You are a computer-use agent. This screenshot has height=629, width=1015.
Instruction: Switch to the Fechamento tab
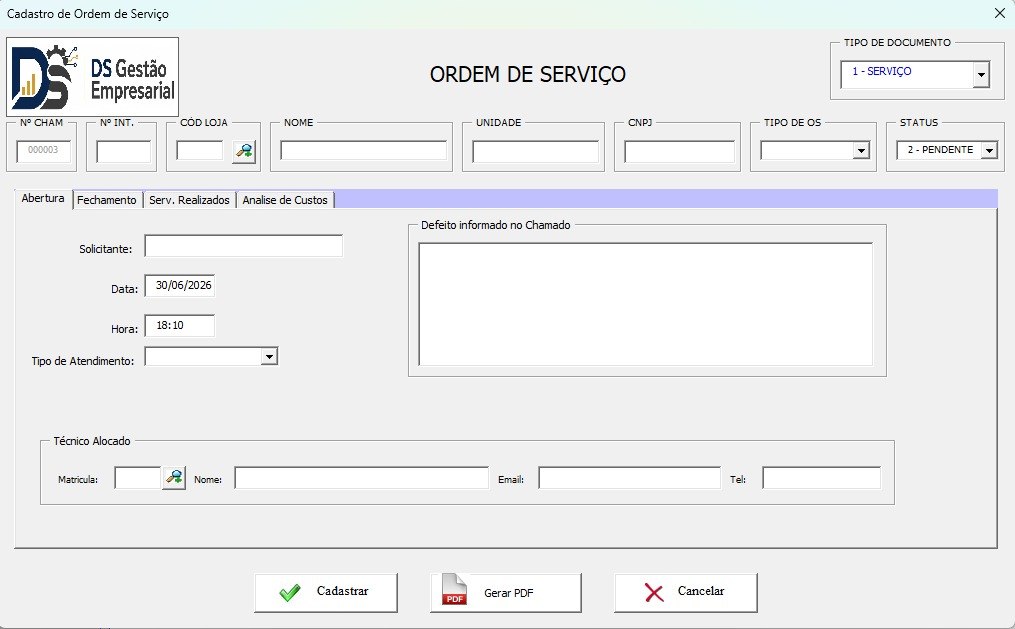click(107, 200)
